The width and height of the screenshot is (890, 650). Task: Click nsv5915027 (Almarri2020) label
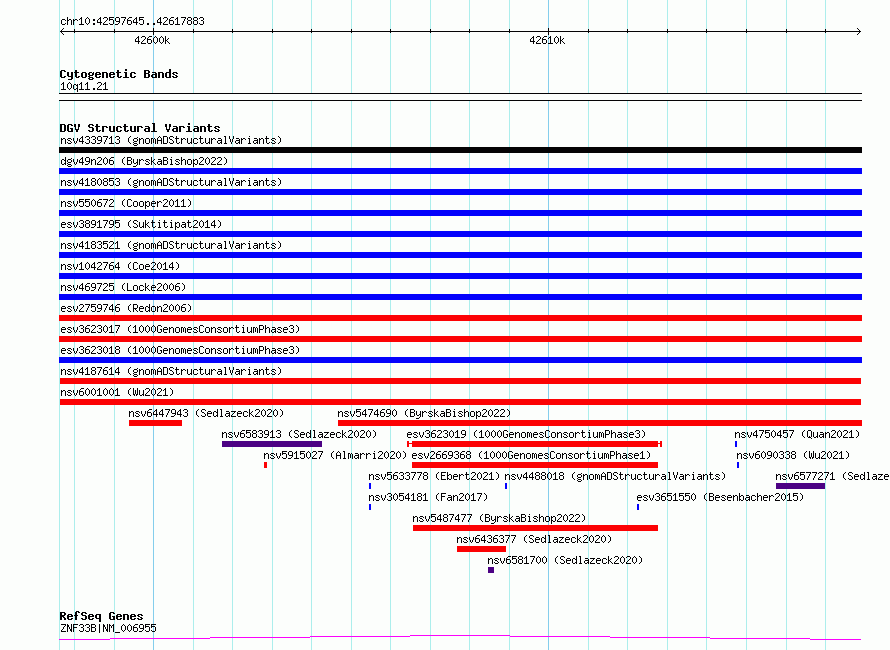tap(335, 455)
